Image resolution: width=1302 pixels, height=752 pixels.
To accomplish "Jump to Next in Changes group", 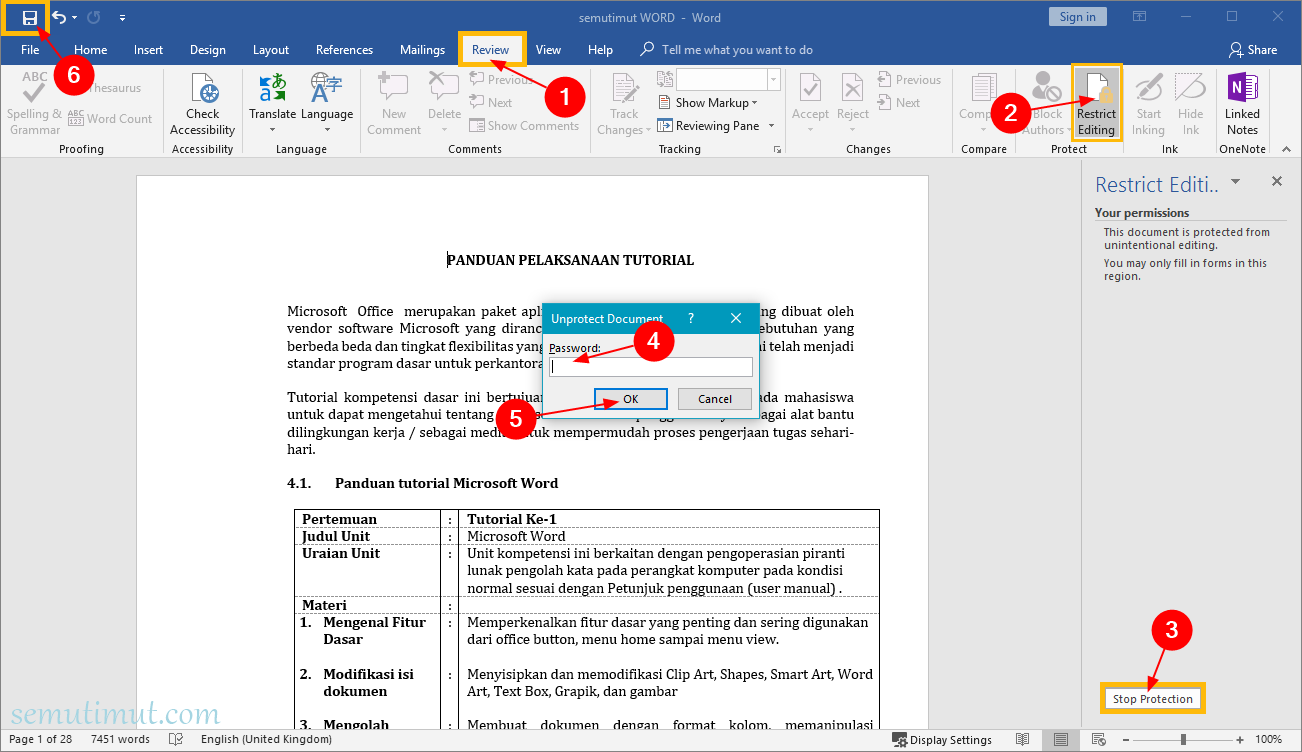I will (x=899, y=103).
